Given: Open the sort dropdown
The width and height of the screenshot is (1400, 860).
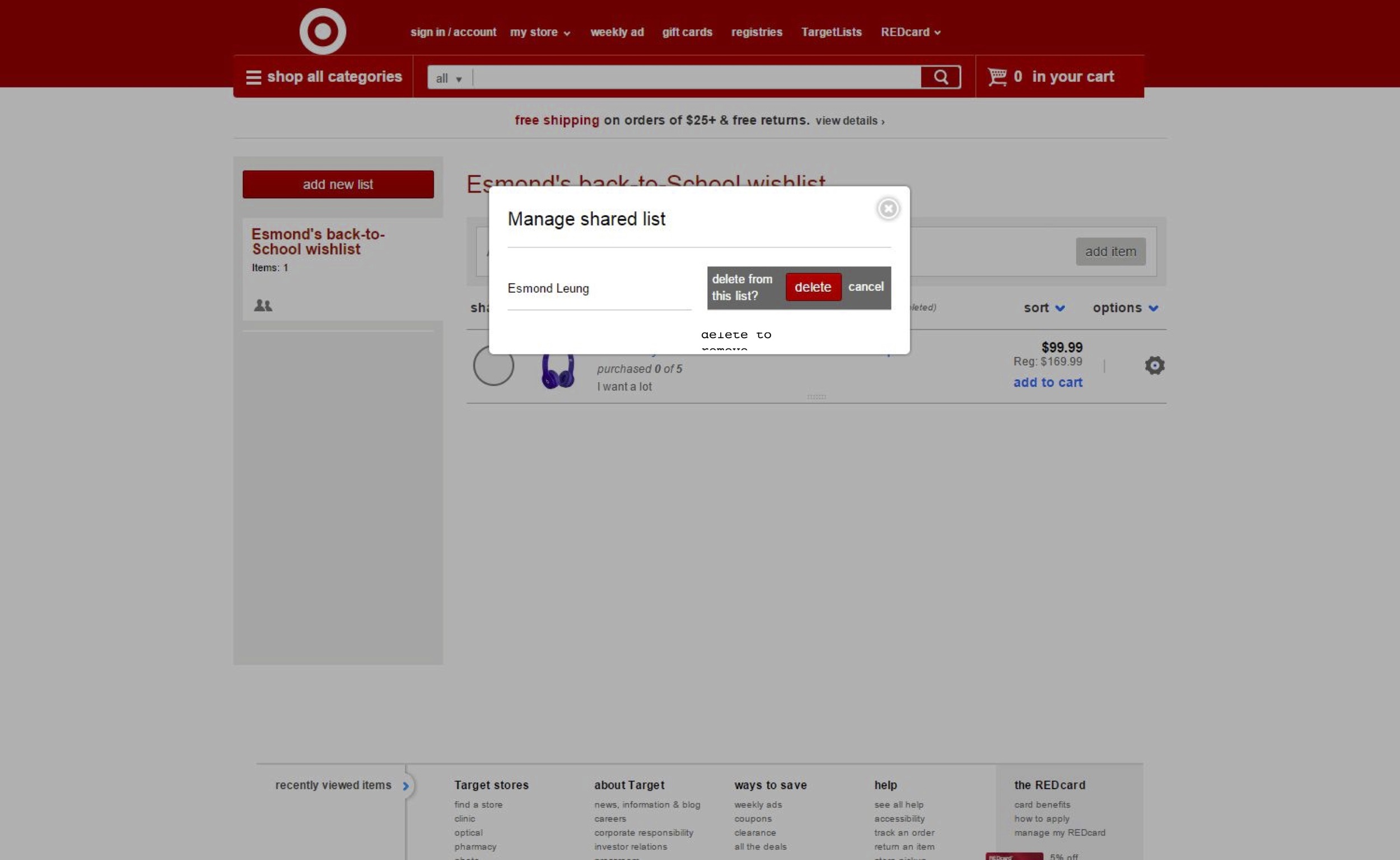Looking at the screenshot, I should point(1044,308).
